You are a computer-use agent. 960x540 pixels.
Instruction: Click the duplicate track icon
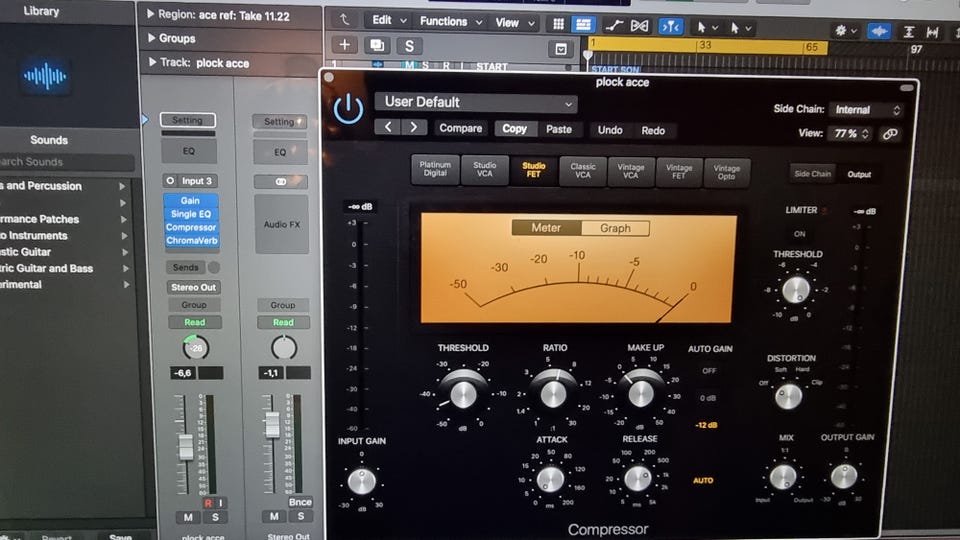coord(377,45)
